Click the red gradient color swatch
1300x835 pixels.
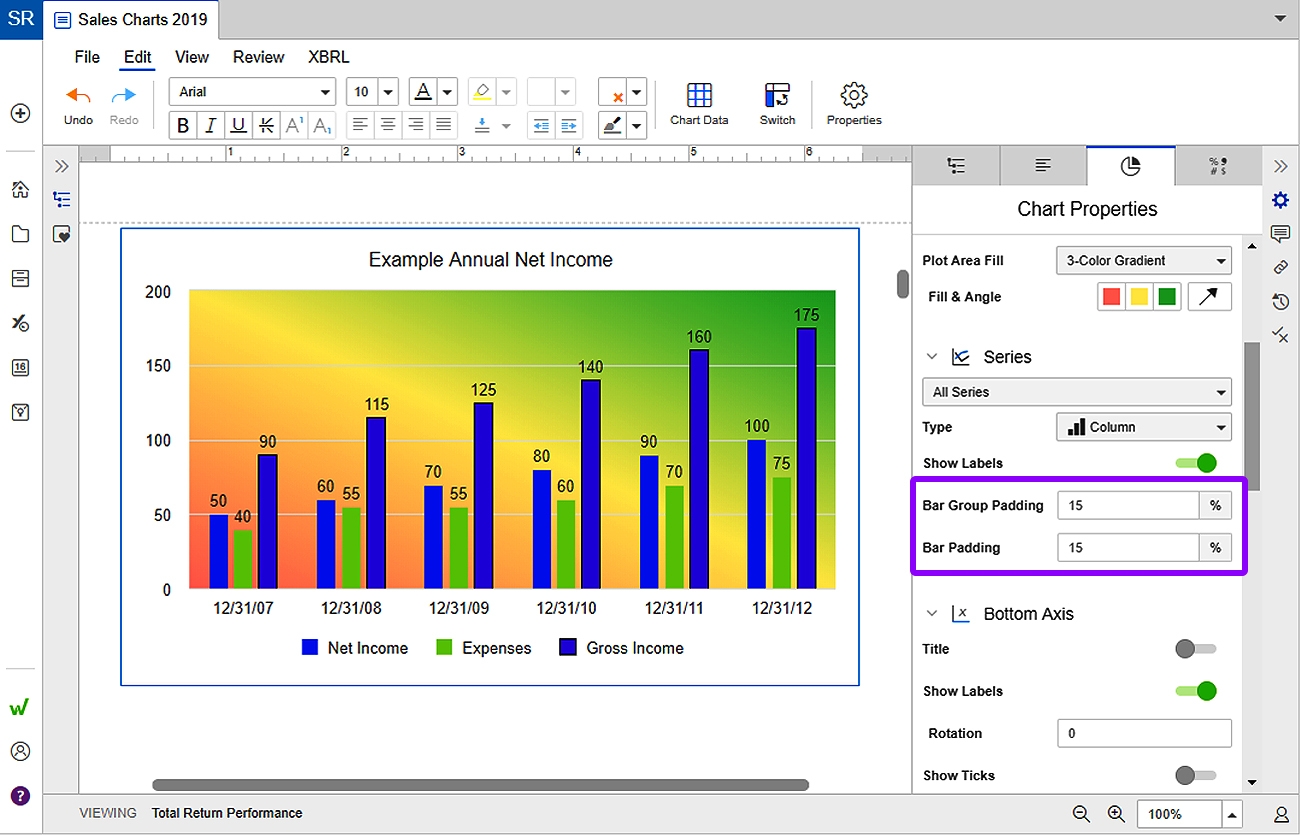coord(1111,296)
